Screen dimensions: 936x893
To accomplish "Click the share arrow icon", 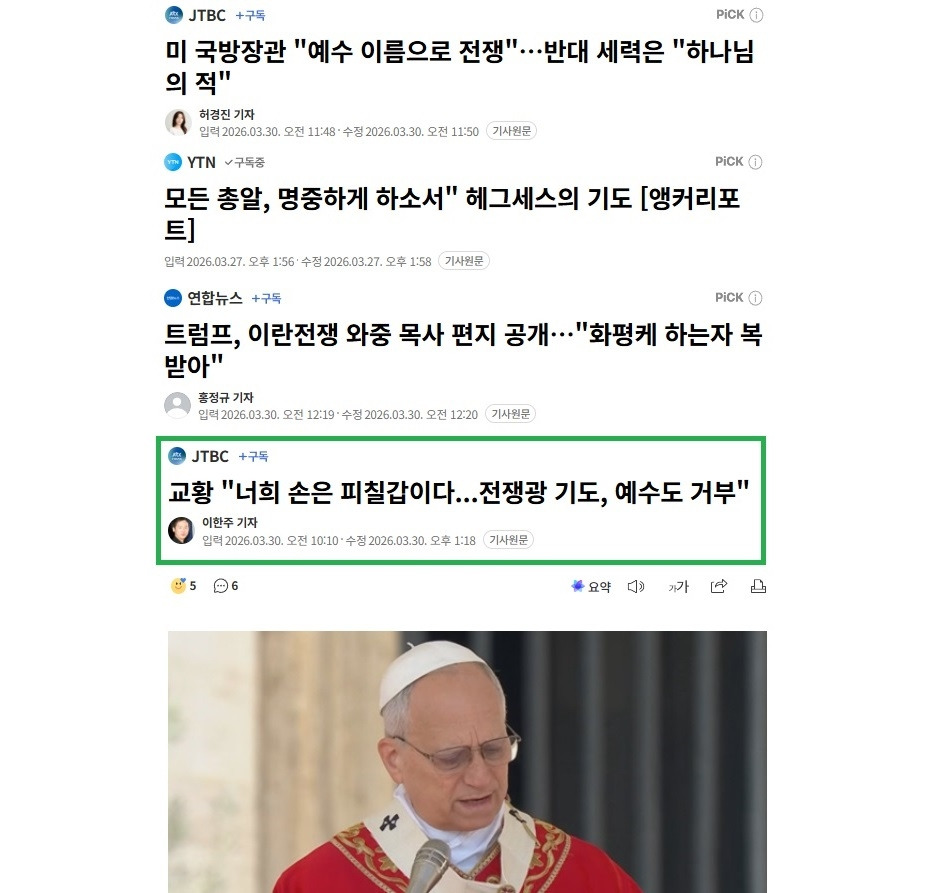I will [x=719, y=586].
